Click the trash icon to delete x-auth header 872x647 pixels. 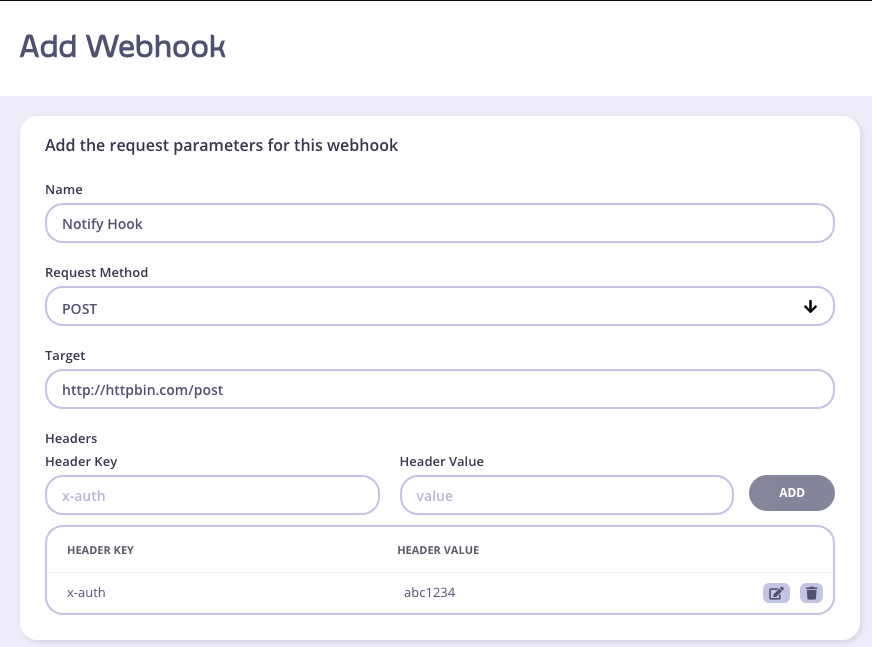click(x=811, y=593)
